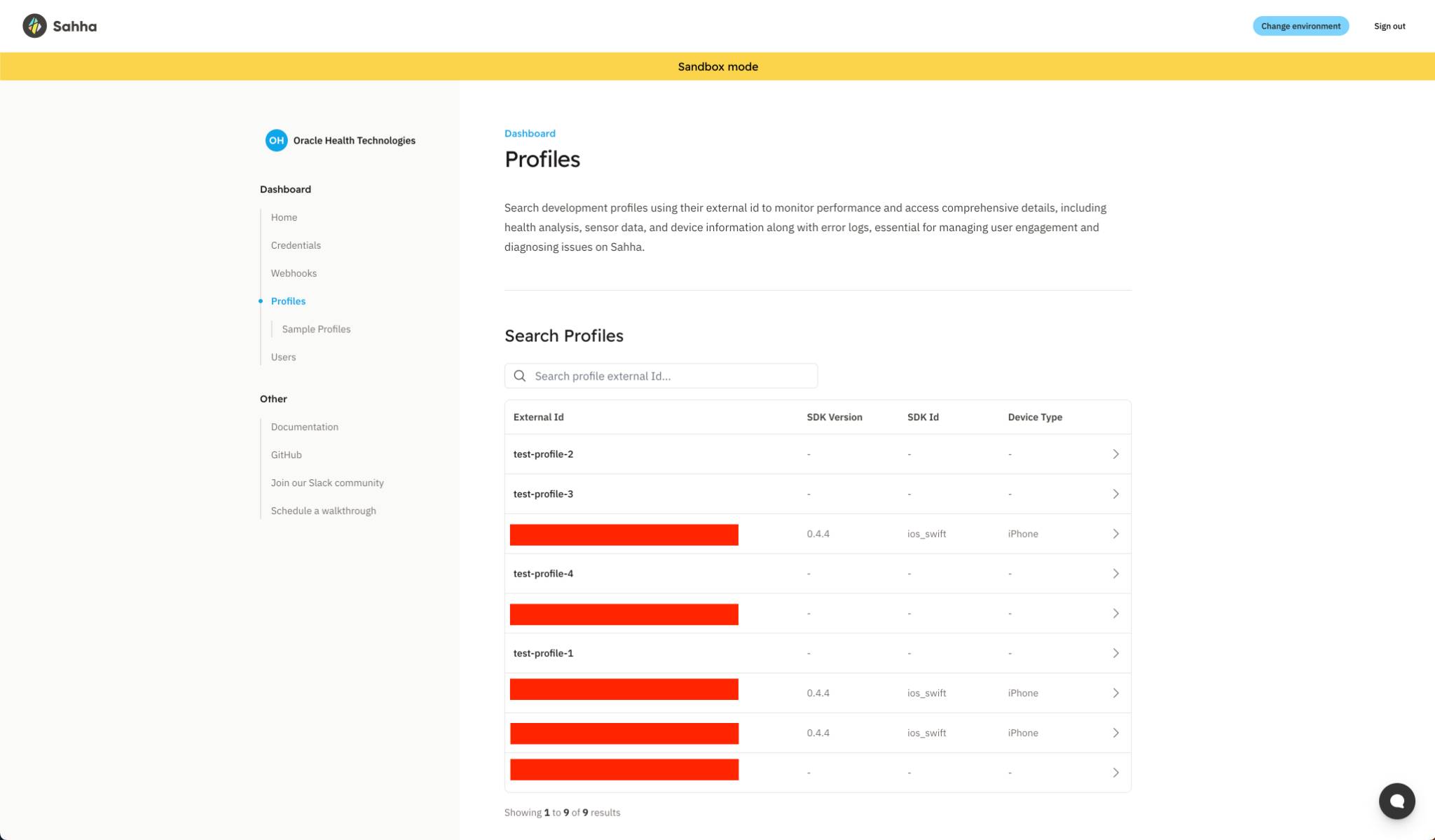Select the test-profile-4 row text
Image resolution: width=1435 pixels, height=840 pixels.
(x=543, y=574)
